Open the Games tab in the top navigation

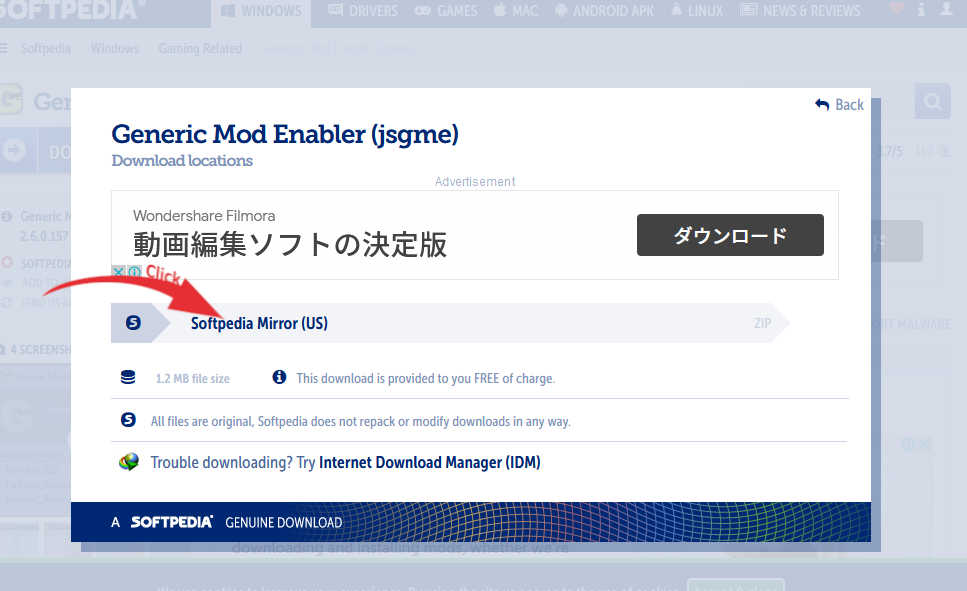(x=446, y=10)
